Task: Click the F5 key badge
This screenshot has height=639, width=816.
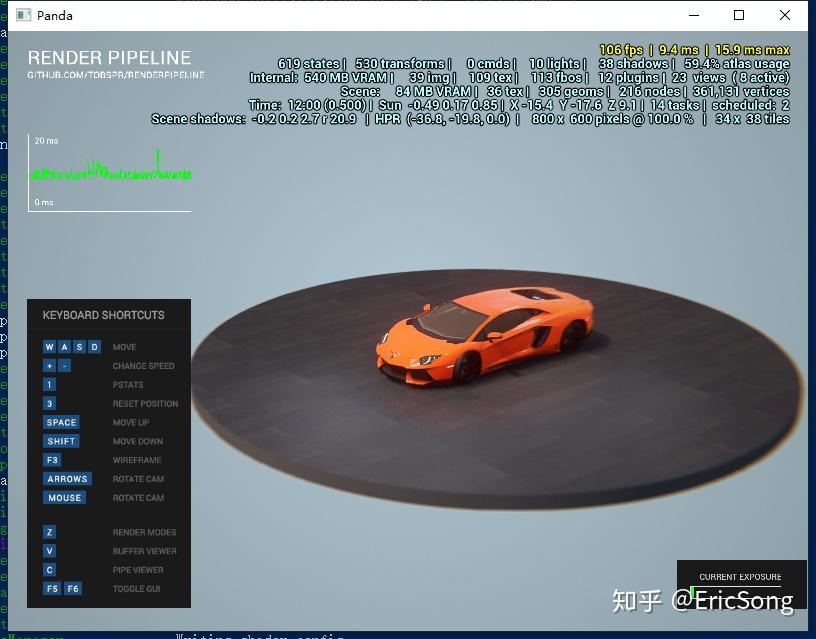Action: [x=52, y=589]
